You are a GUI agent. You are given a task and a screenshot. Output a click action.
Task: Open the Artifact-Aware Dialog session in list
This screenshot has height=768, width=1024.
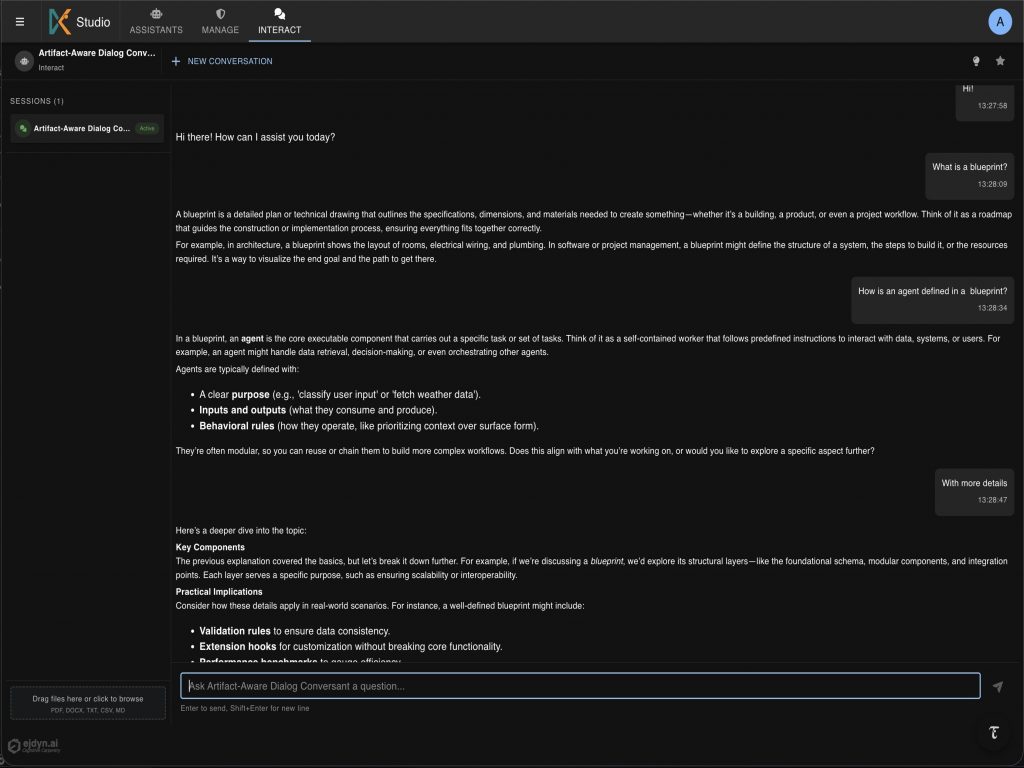pyautogui.click(x=82, y=129)
